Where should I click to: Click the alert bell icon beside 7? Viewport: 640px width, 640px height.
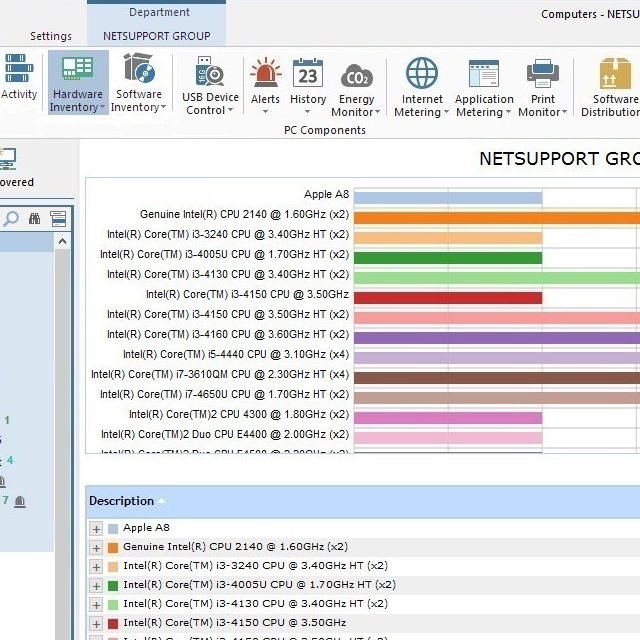pyautogui.click(x=20, y=501)
